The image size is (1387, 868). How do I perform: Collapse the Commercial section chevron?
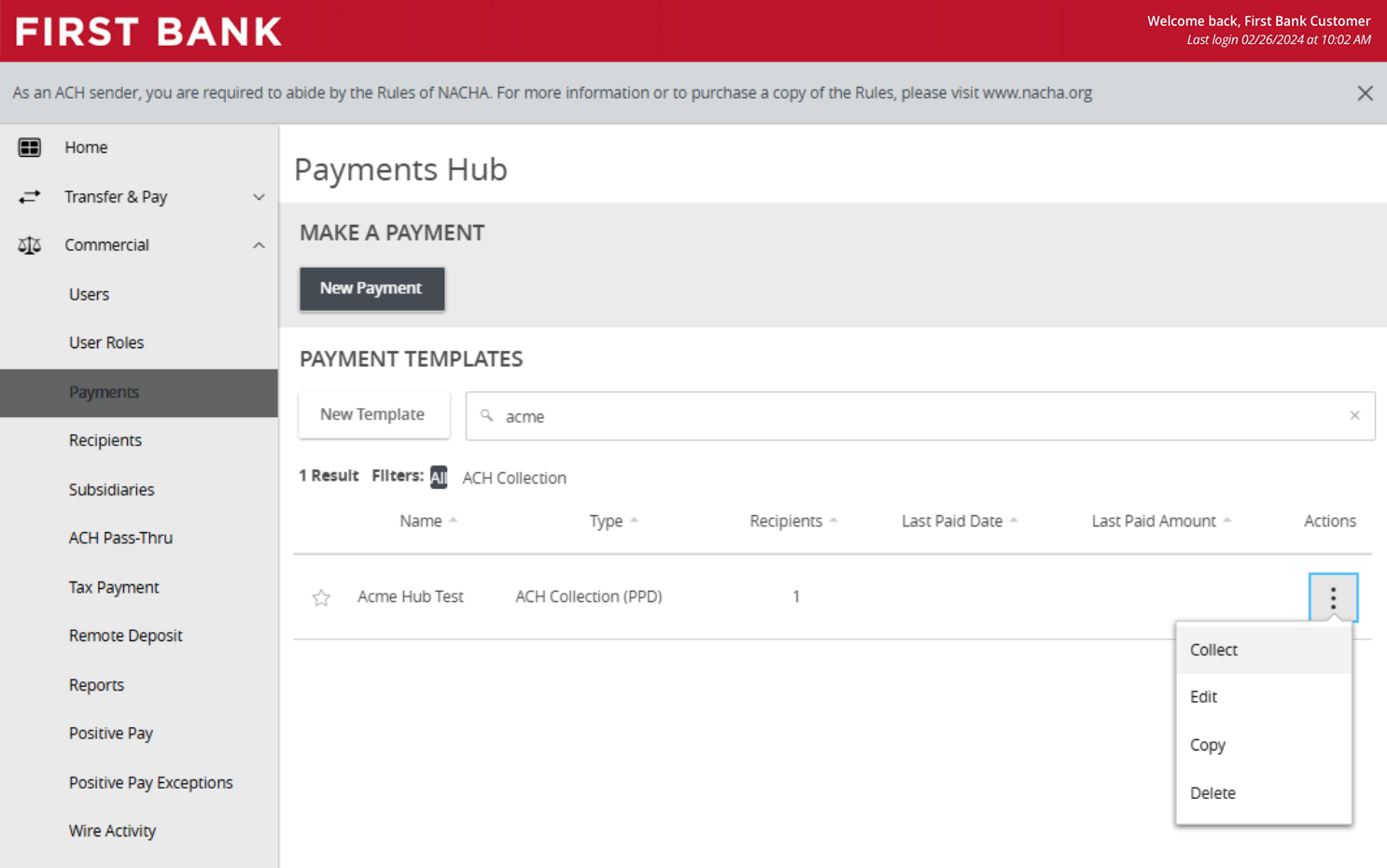[x=259, y=245]
